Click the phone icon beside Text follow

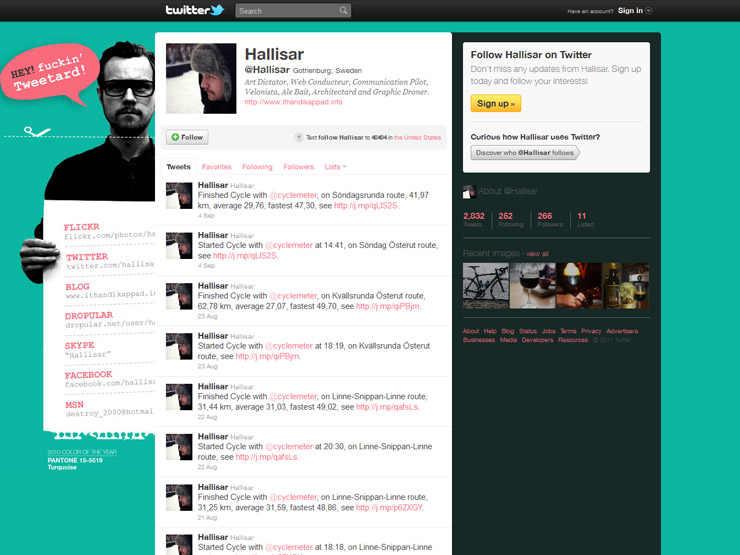[x=298, y=137]
